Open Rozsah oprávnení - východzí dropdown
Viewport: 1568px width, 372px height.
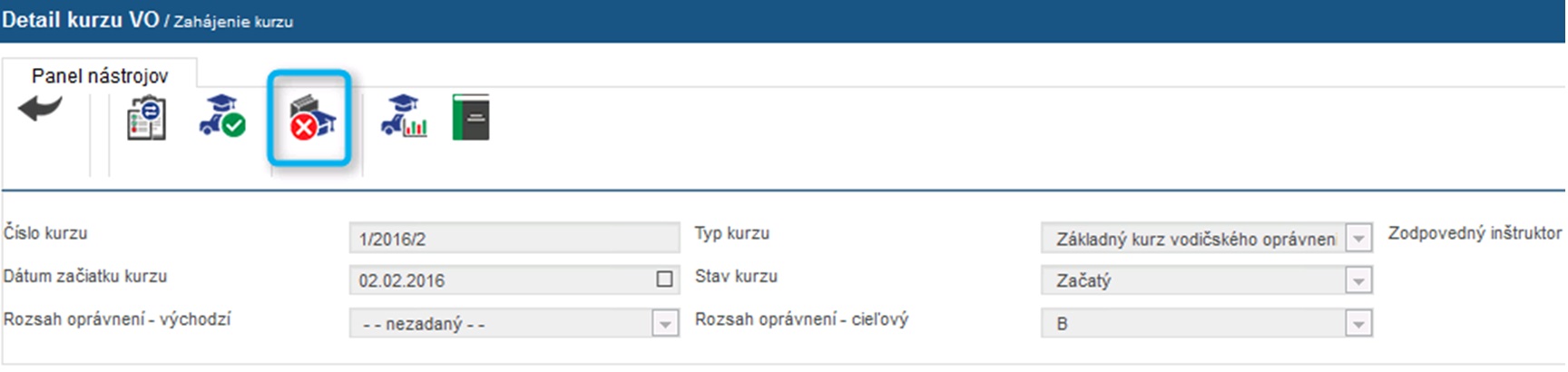(x=665, y=324)
